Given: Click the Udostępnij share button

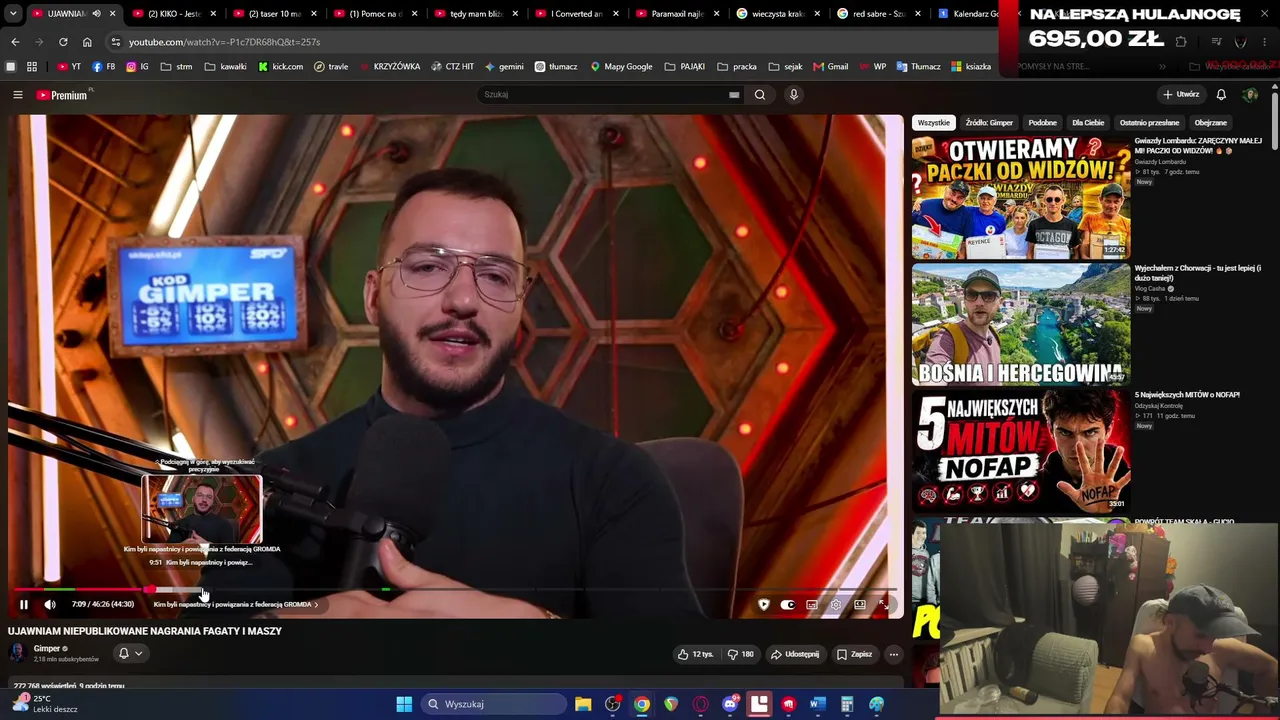Looking at the screenshot, I should coord(795,654).
